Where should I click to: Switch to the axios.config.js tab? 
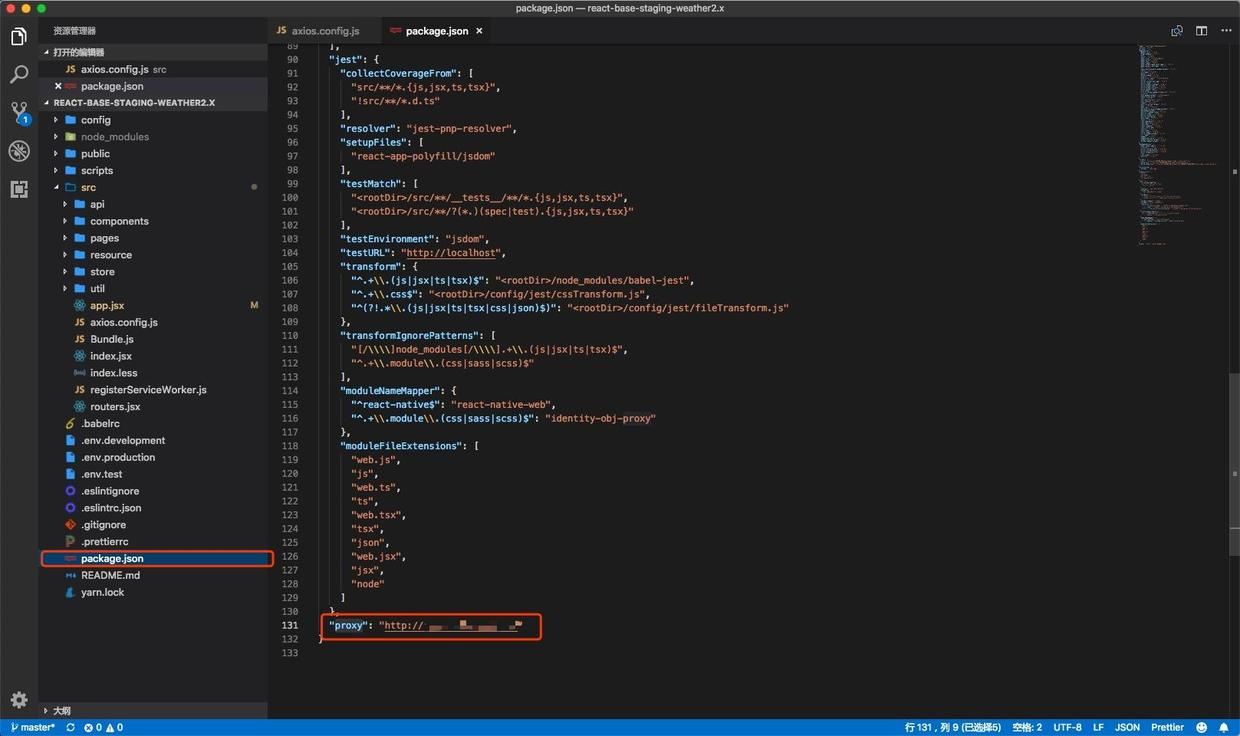317,31
